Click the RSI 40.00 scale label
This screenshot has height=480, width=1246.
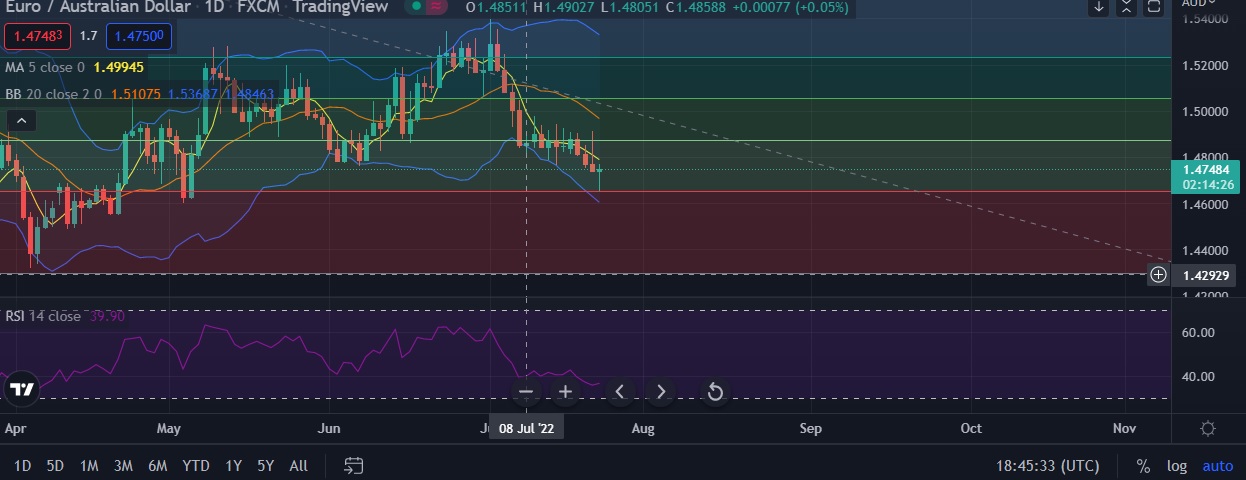coord(1198,377)
